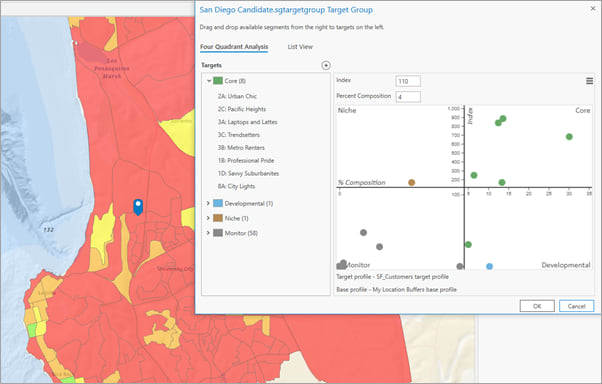Image resolution: width=602 pixels, height=384 pixels.
Task: Click the blue Developmental color swatch
Action: coord(218,203)
